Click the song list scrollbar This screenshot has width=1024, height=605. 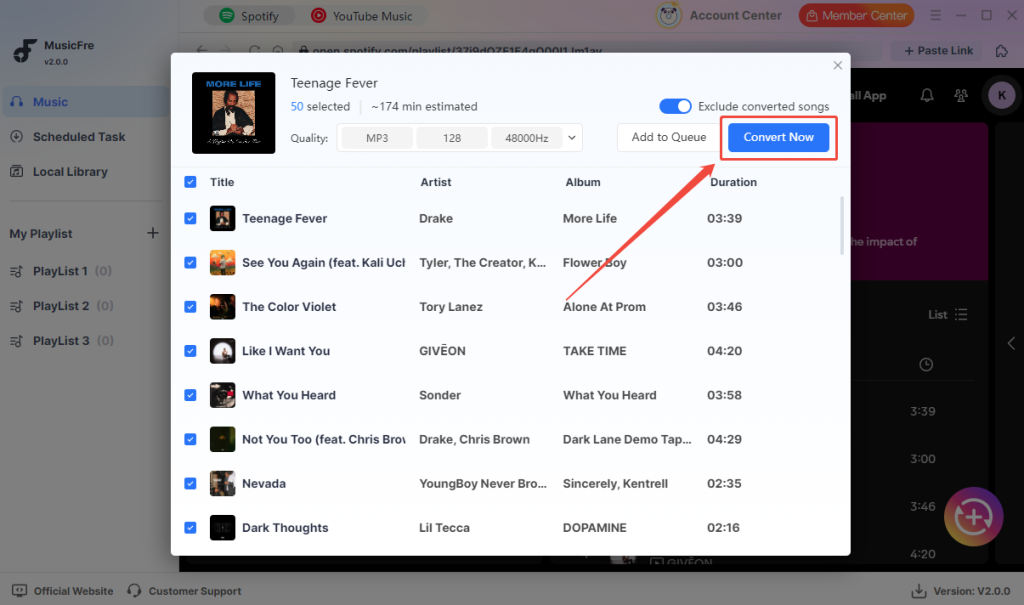coord(842,225)
